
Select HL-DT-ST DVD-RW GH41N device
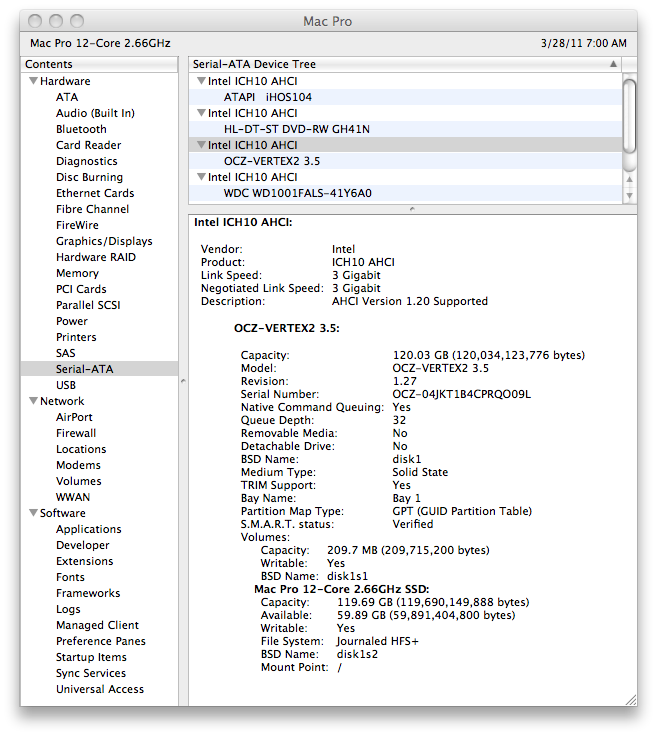coord(405,129)
